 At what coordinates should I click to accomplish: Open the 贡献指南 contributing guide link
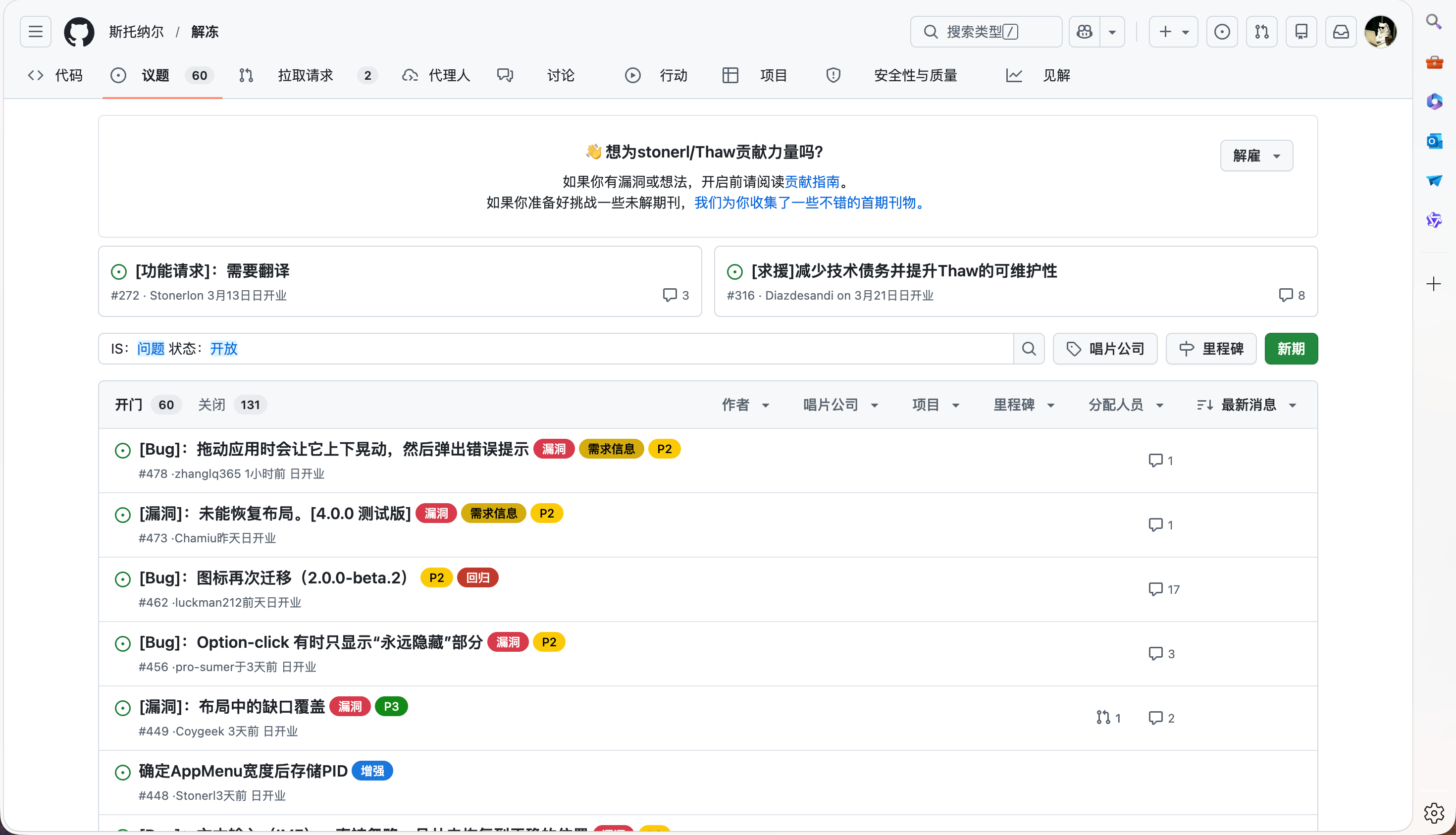[x=811, y=182]
